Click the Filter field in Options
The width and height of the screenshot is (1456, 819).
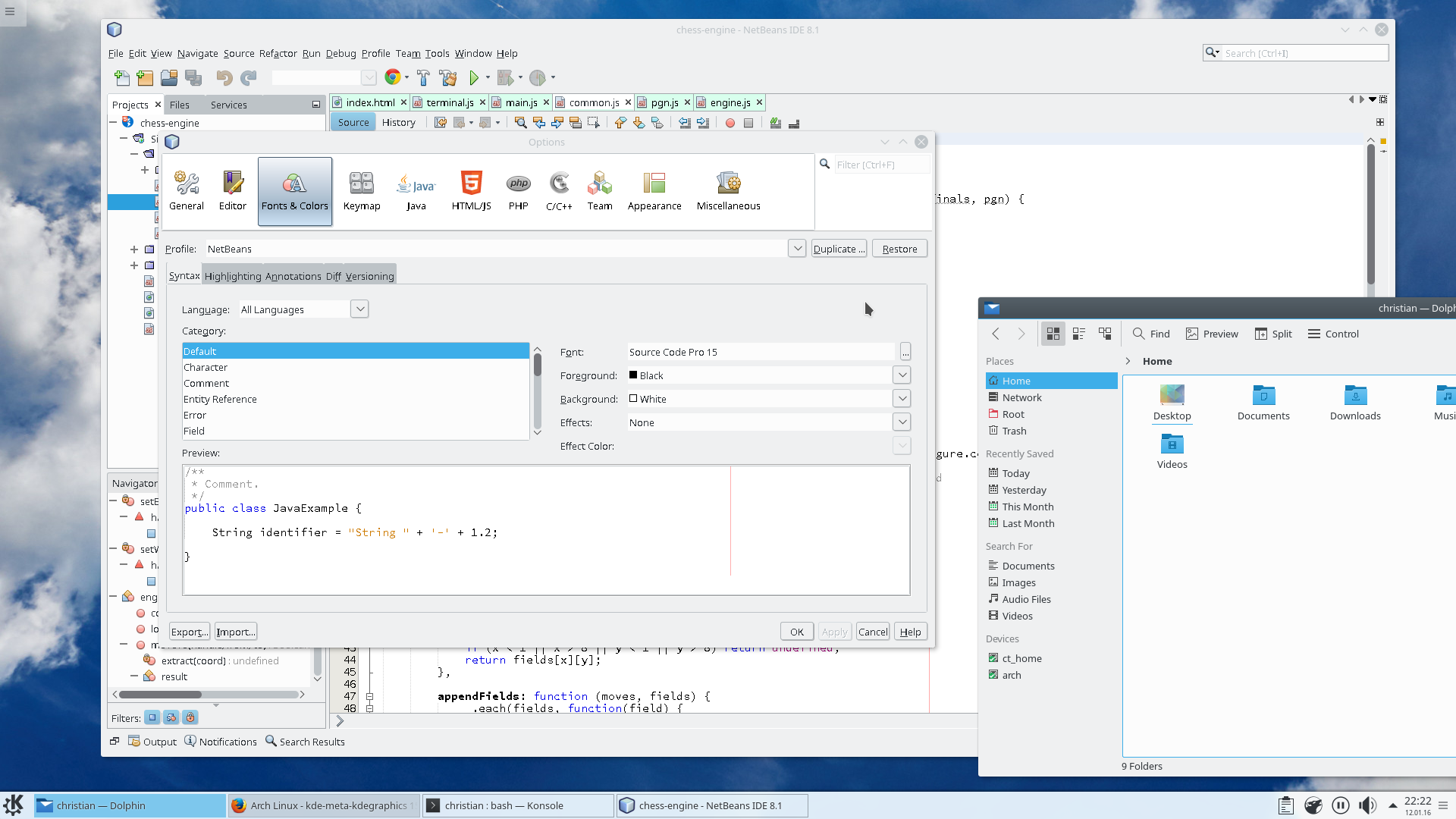pyautogui.click(x=881, y=165)
